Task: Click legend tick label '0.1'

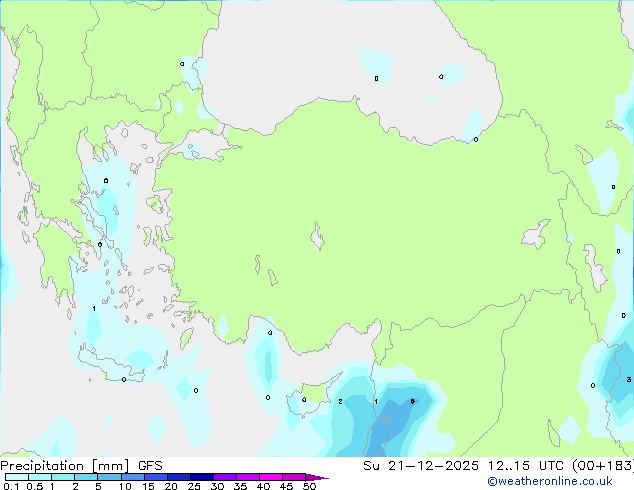Action: click(x=11, y=486)
